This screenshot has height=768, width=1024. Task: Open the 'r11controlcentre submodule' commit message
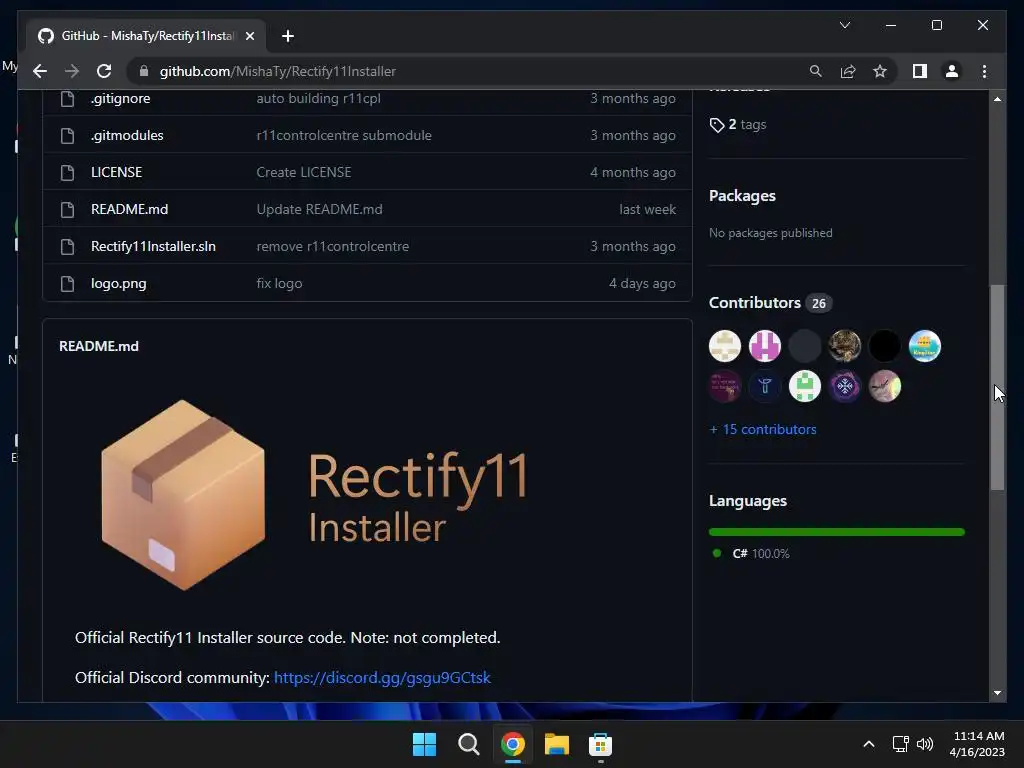344,135
